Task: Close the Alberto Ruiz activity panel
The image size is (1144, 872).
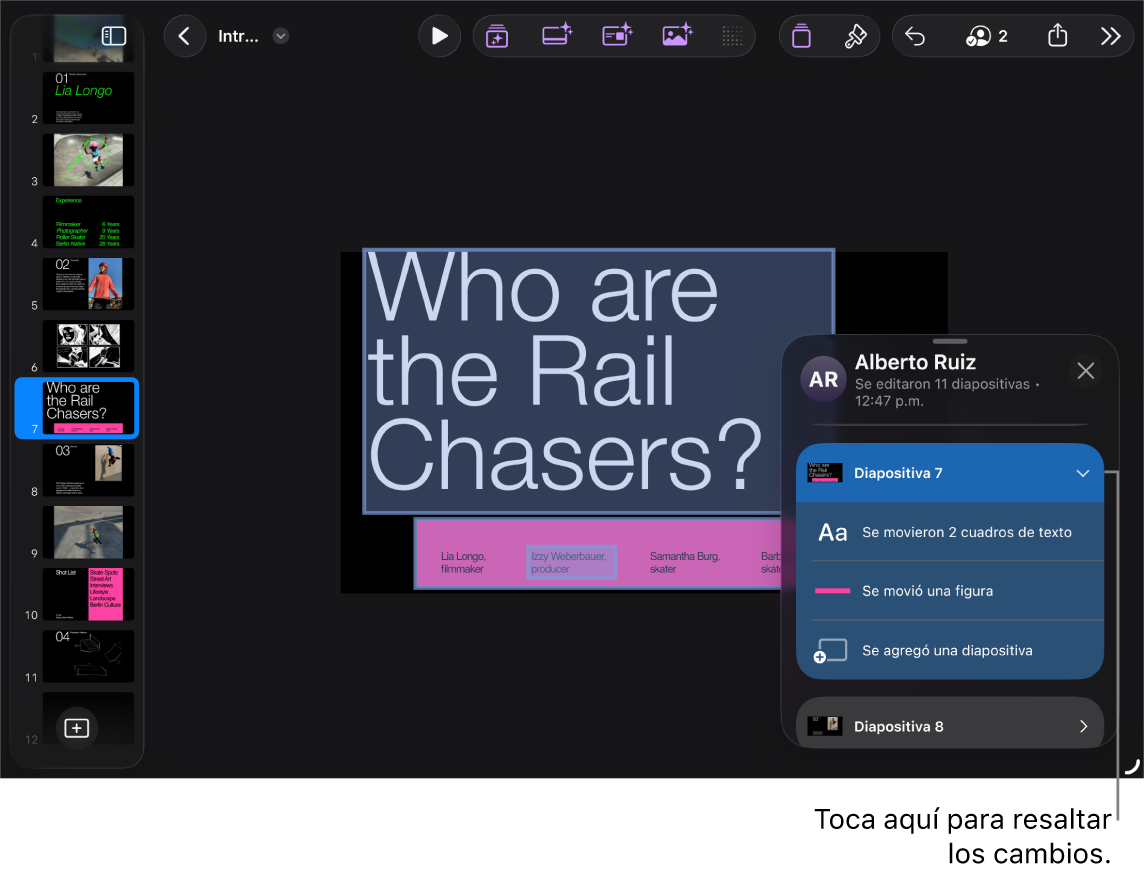Action: (x=1085, y=372)
